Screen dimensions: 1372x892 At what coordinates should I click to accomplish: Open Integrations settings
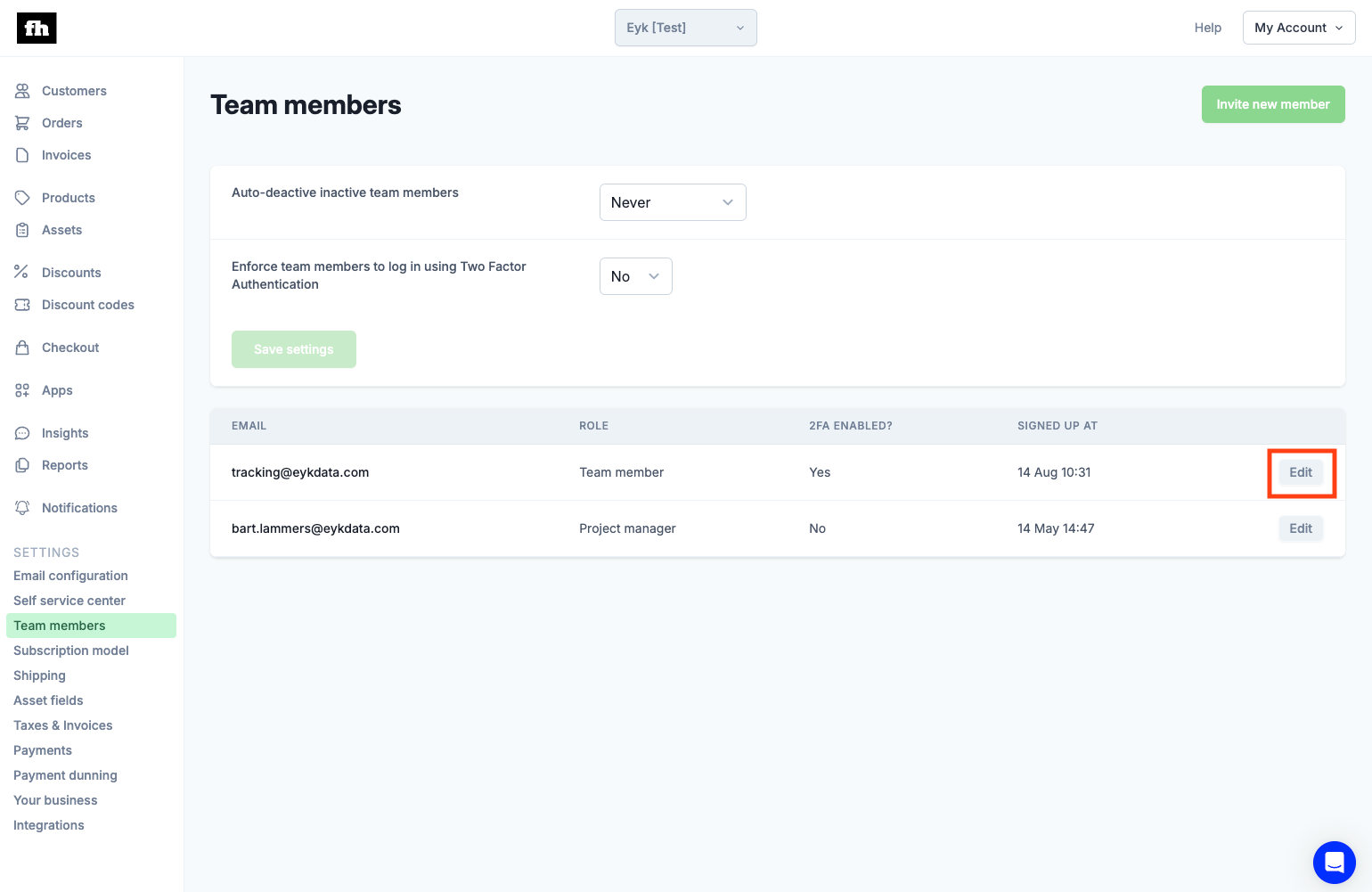coord(49,825)
